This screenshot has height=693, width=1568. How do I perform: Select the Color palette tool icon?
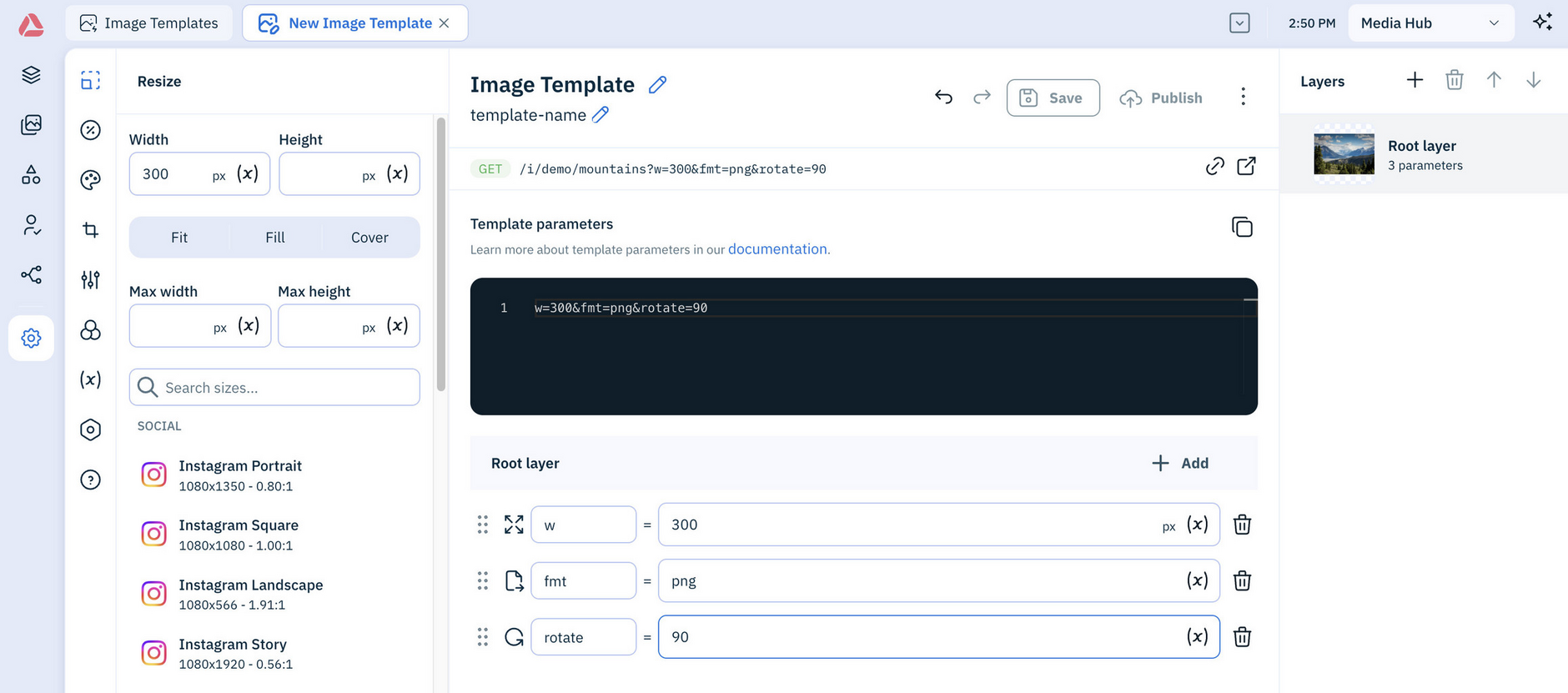pyautogui.click(x=90, y=180)
